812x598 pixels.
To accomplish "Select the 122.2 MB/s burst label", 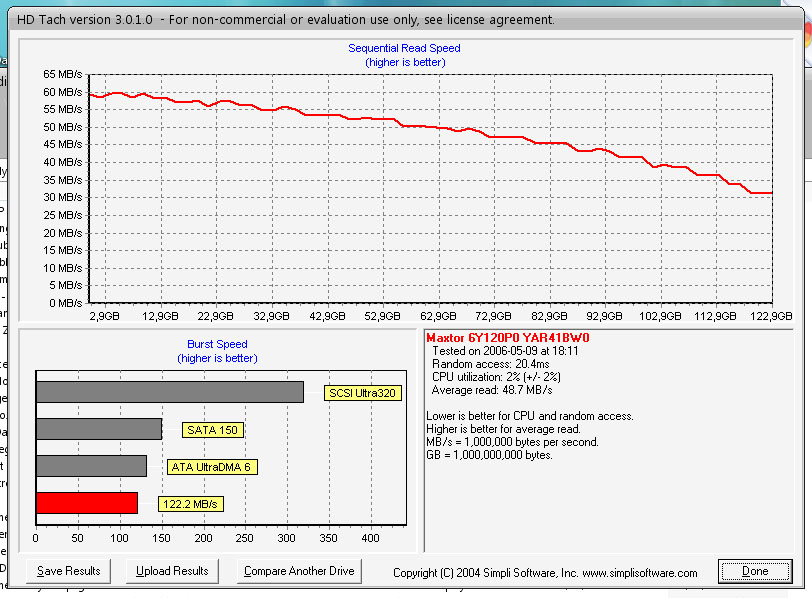I will tap(191, 504).
